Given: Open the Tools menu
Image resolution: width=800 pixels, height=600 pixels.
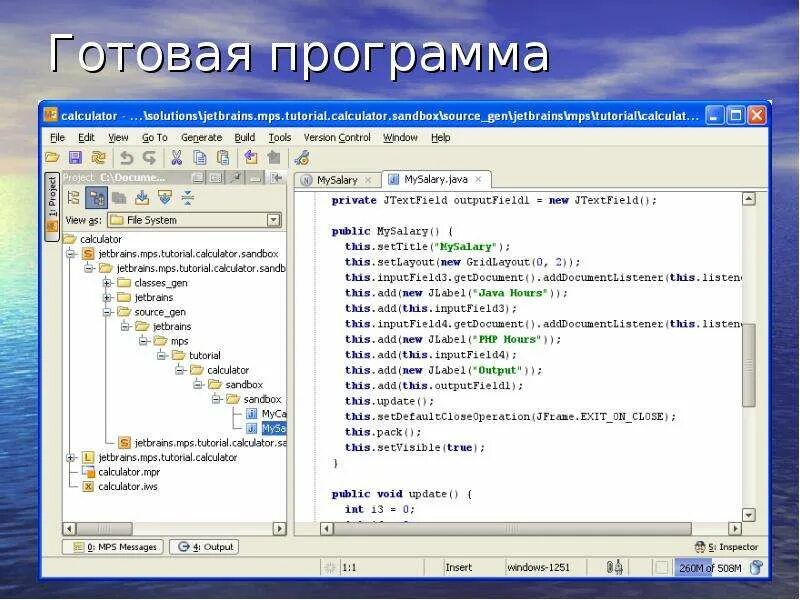Looking at the screenshot, I should point(280,138).
